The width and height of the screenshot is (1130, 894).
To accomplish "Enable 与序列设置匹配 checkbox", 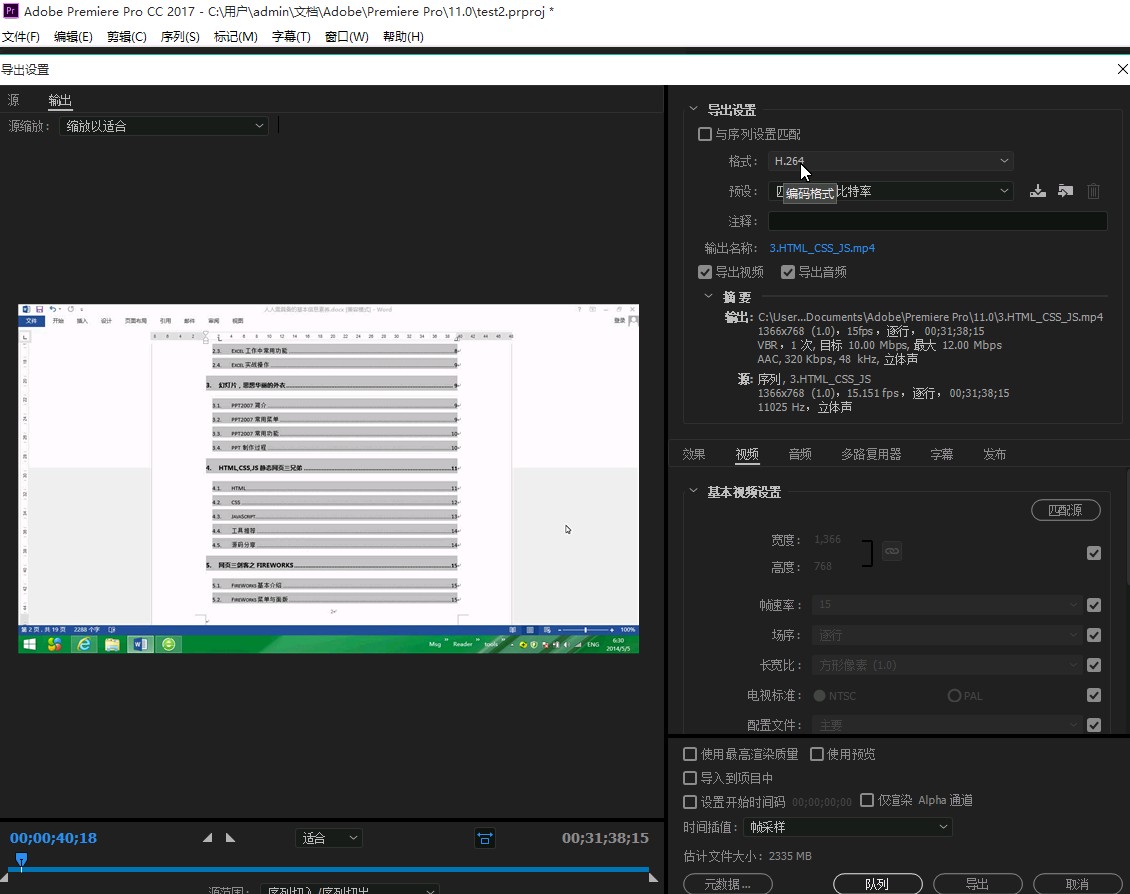I will [705, 134].
